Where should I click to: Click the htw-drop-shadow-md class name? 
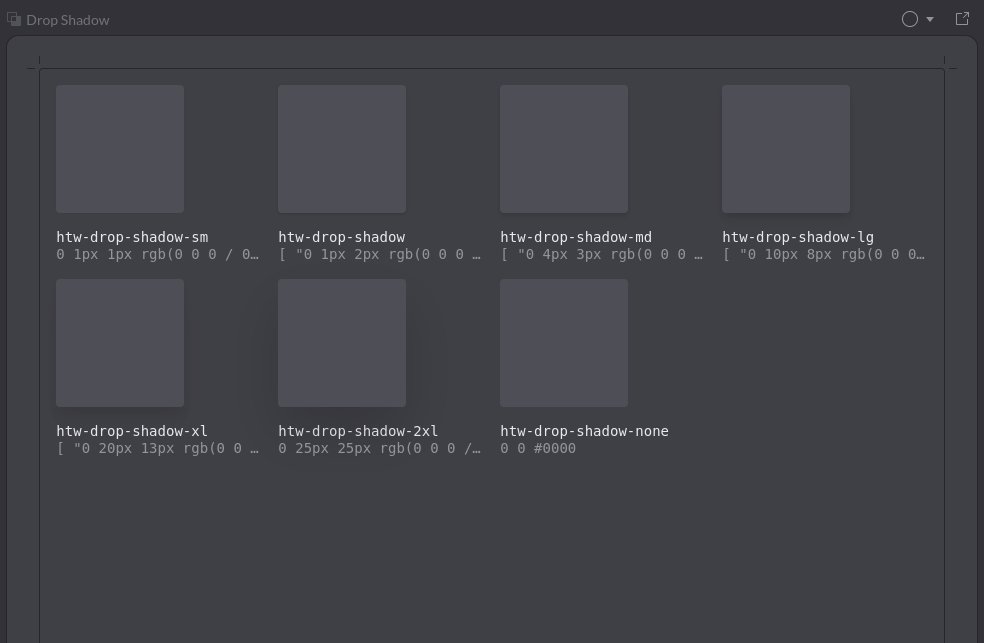click(x=576, y=237)
